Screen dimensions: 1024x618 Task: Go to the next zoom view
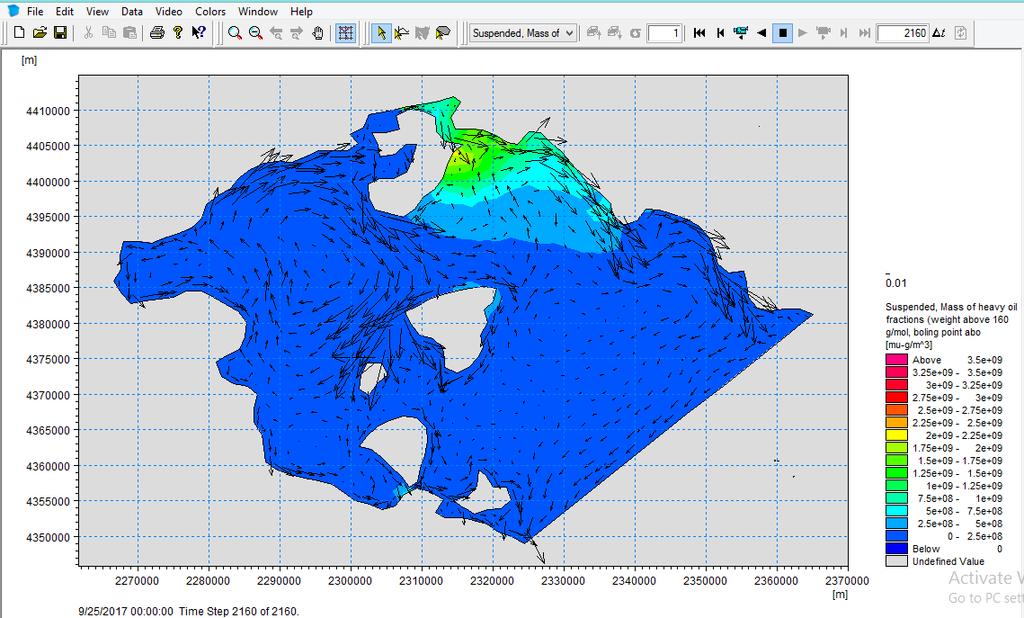tap(297, 33)
